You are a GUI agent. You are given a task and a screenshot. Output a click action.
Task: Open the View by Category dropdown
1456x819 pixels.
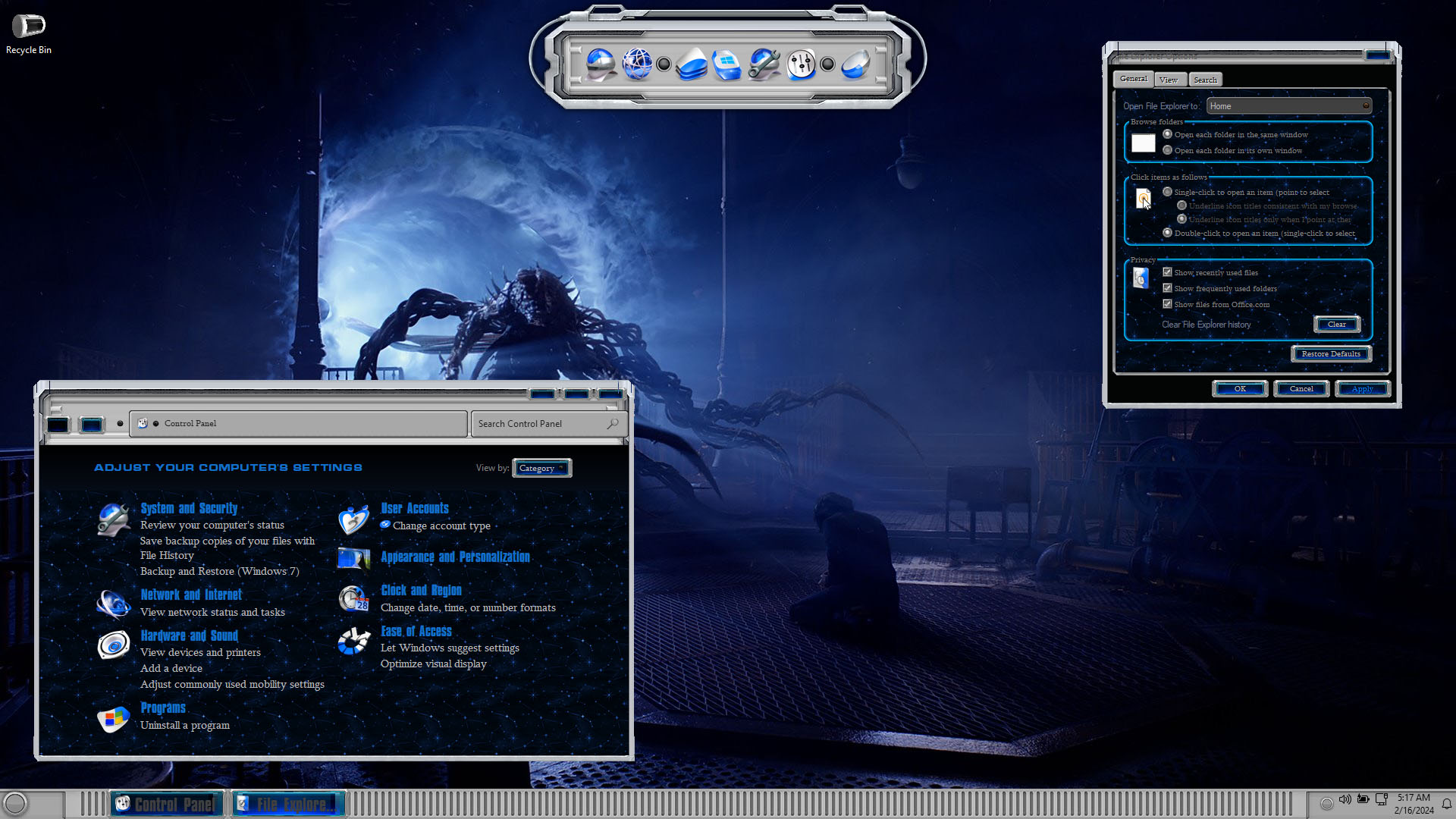coord(541,468)
